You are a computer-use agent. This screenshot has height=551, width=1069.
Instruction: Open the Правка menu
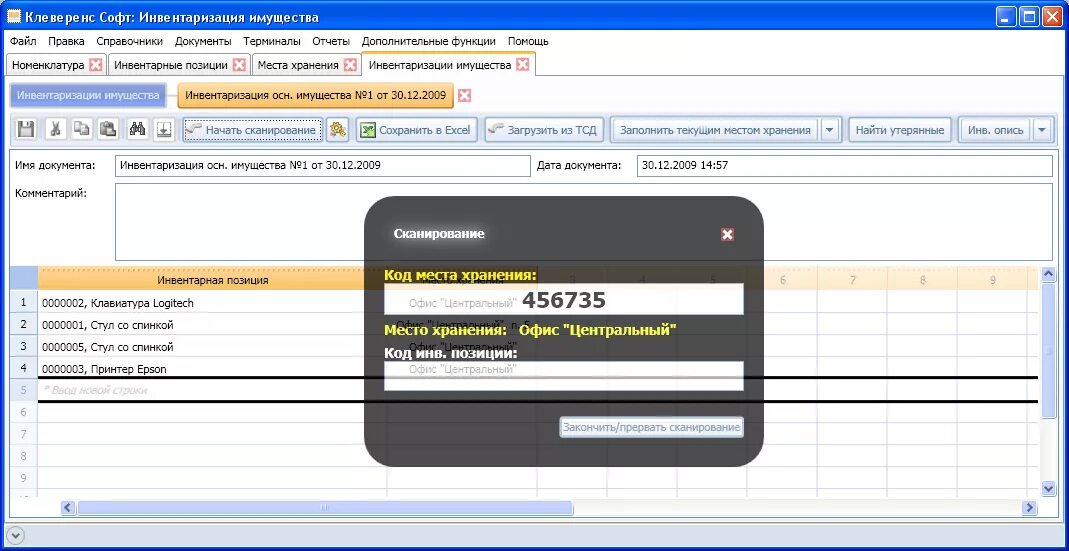point(66,41)
